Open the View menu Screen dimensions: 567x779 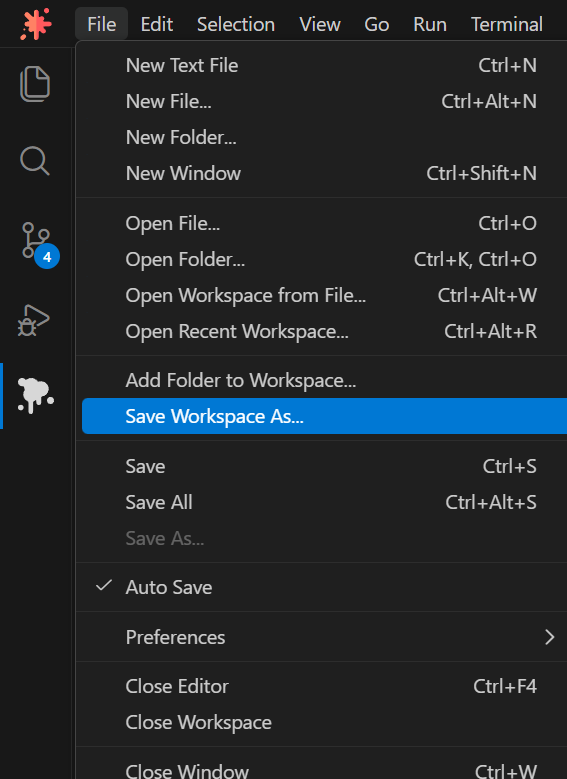pos(320,24)
